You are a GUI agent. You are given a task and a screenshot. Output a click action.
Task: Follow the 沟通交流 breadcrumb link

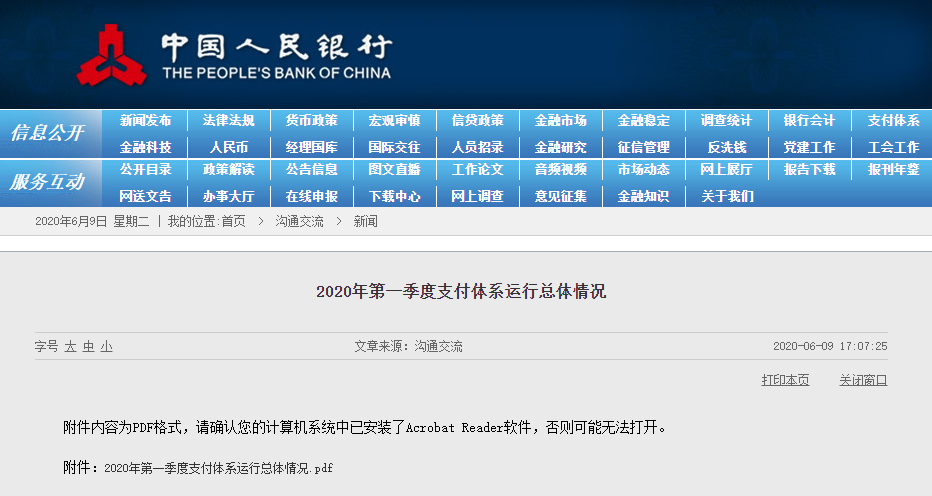(300, 221)
